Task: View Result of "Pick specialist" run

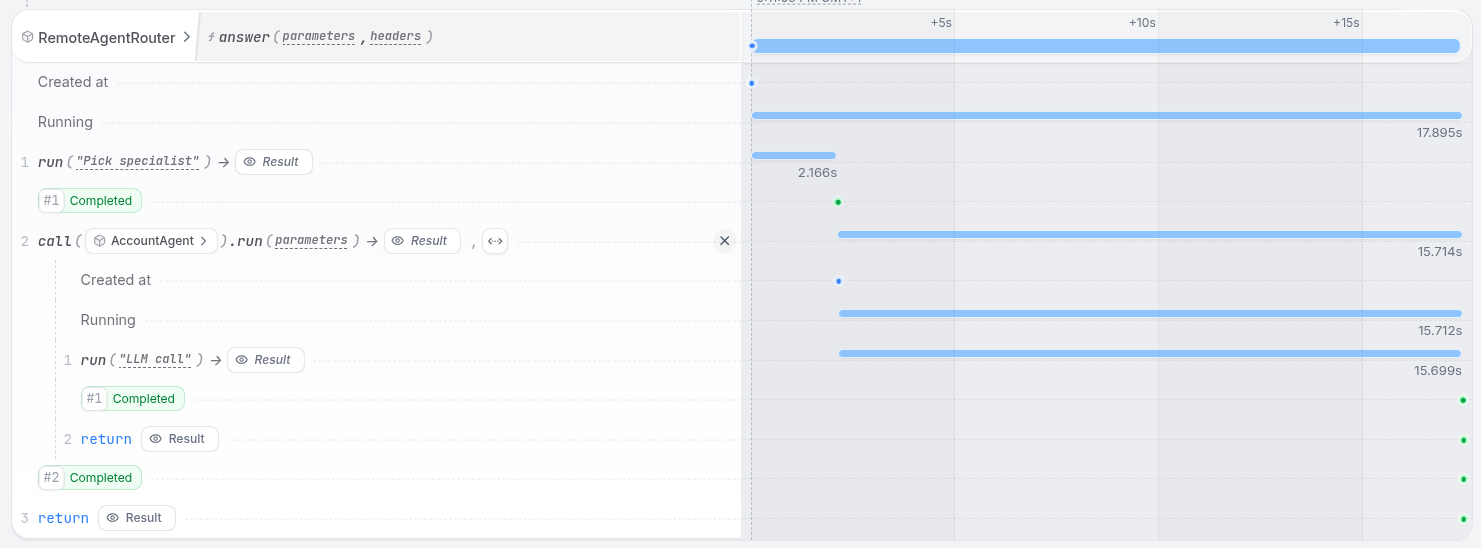Action: tap(274, 162)
